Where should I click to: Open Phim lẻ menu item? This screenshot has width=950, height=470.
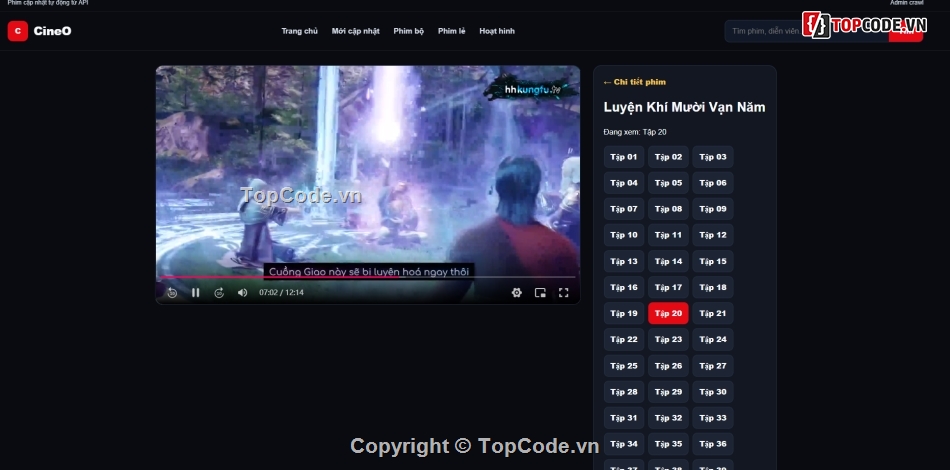pyautogui.click(x=451, y=31)
